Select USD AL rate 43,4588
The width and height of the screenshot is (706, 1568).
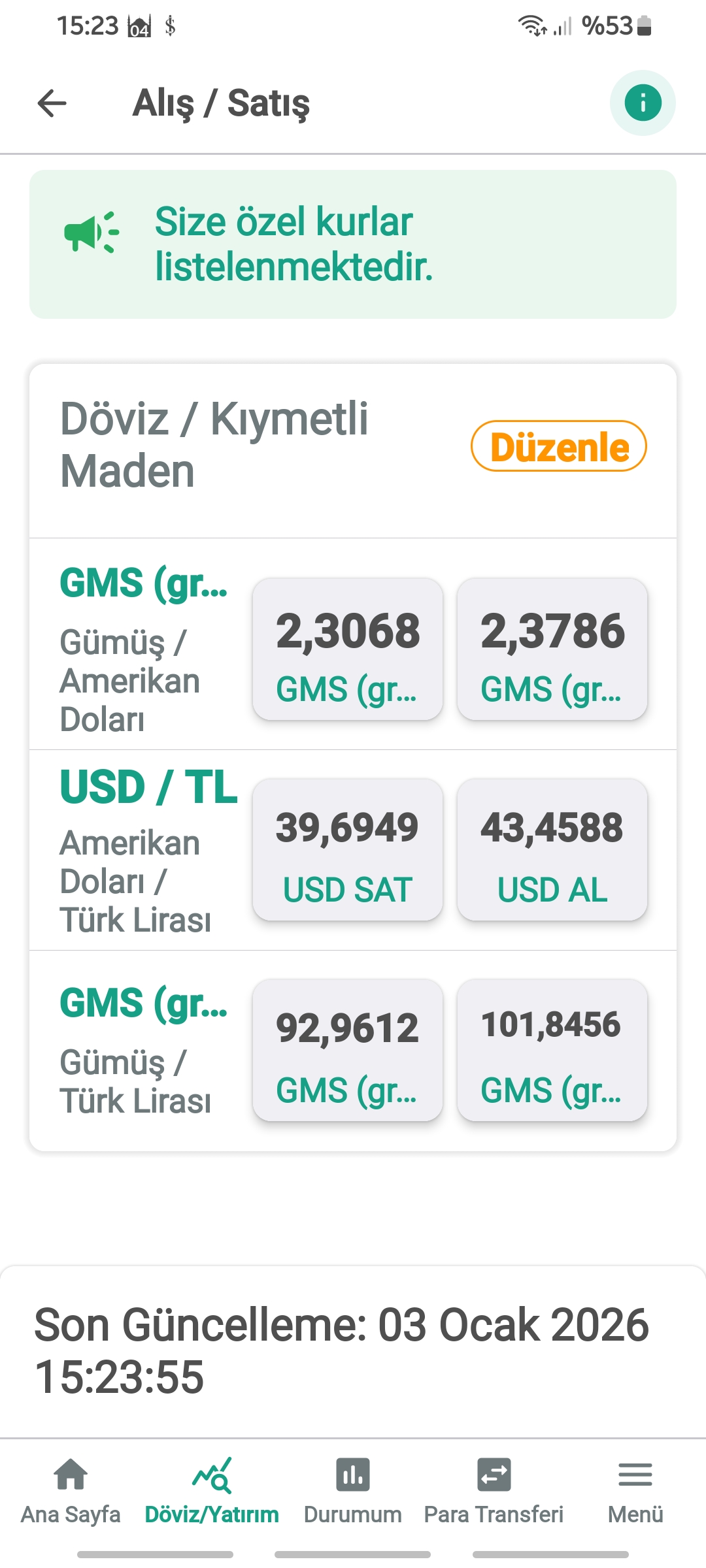pos(552,849)
